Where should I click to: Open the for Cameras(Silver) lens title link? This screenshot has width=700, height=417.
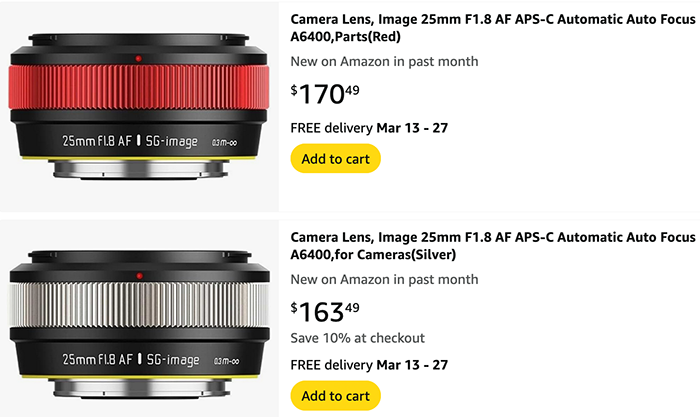(x=493, y=246)
